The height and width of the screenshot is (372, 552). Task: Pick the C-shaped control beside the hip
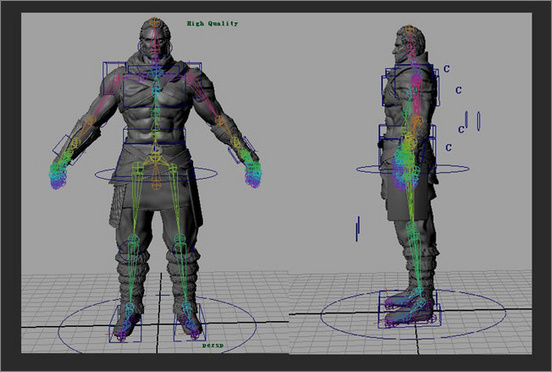coord(448,147)
